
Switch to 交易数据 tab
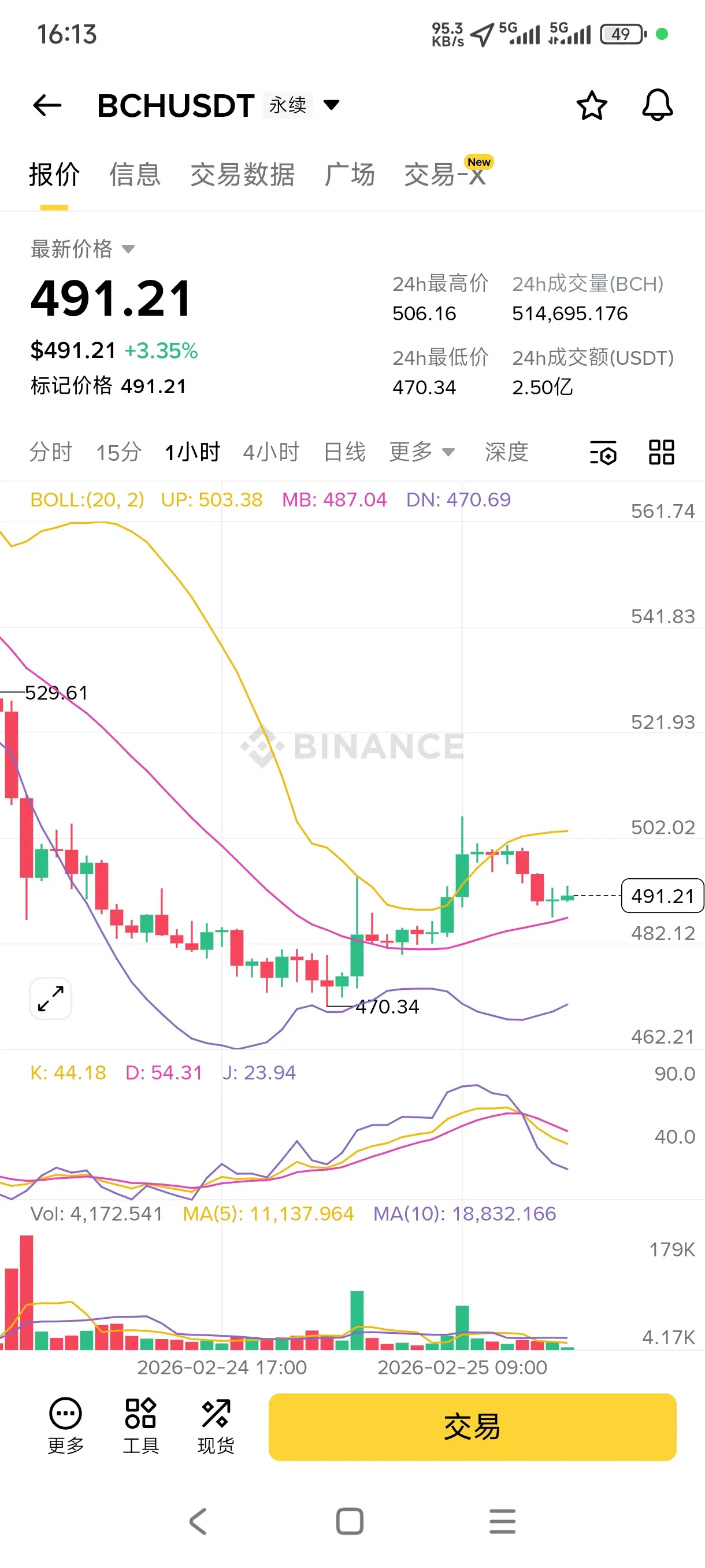coord(242,175)
